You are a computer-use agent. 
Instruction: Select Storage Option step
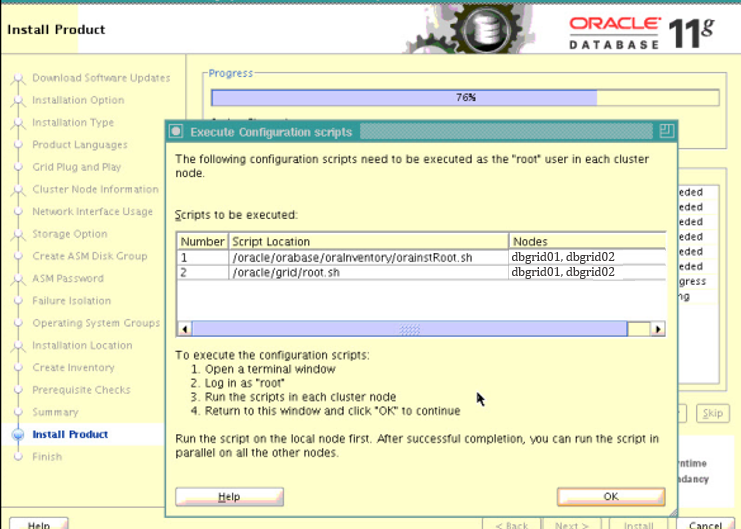tap(70, 234)
